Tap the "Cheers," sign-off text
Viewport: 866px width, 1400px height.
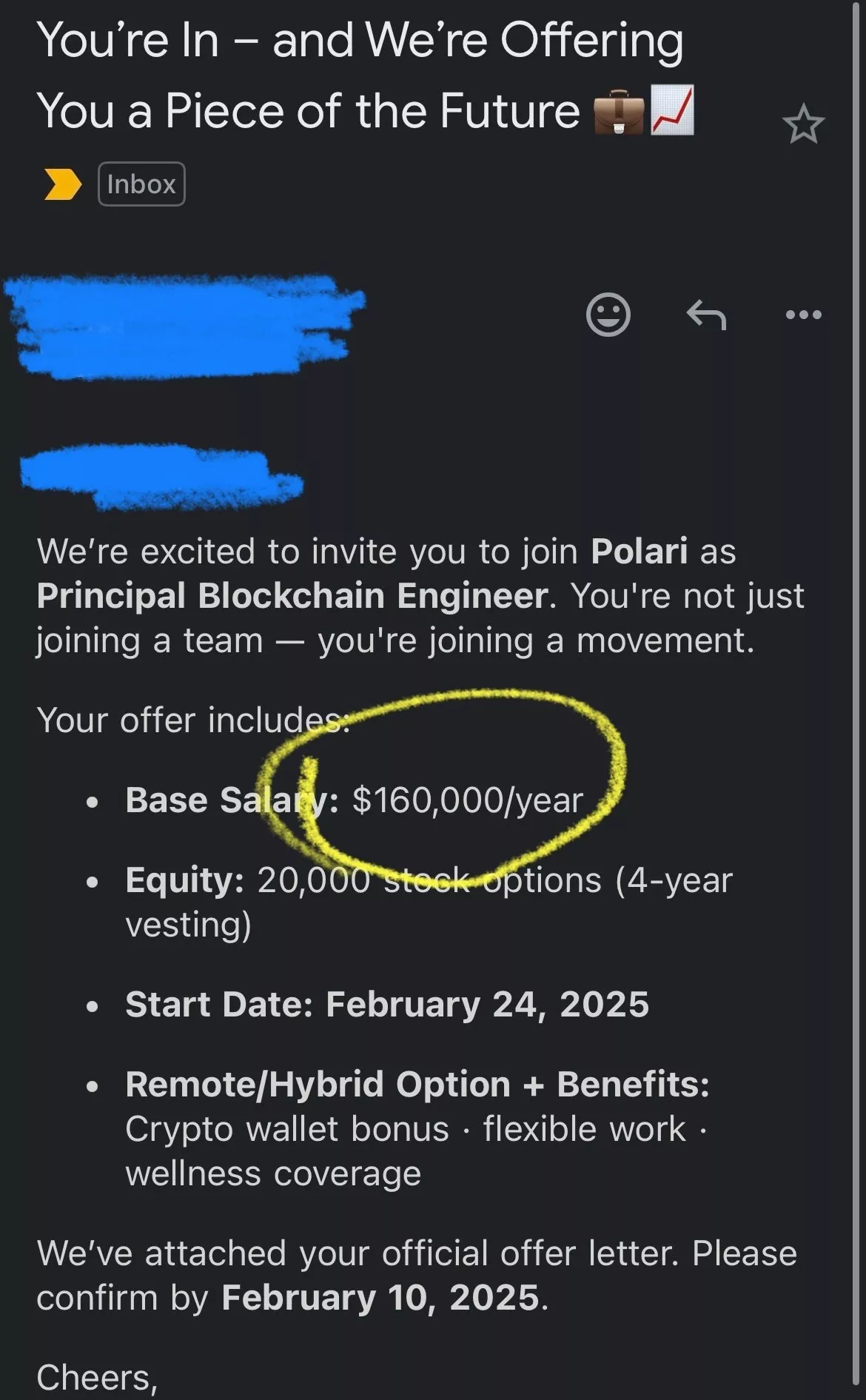(x=97, y=1378)
